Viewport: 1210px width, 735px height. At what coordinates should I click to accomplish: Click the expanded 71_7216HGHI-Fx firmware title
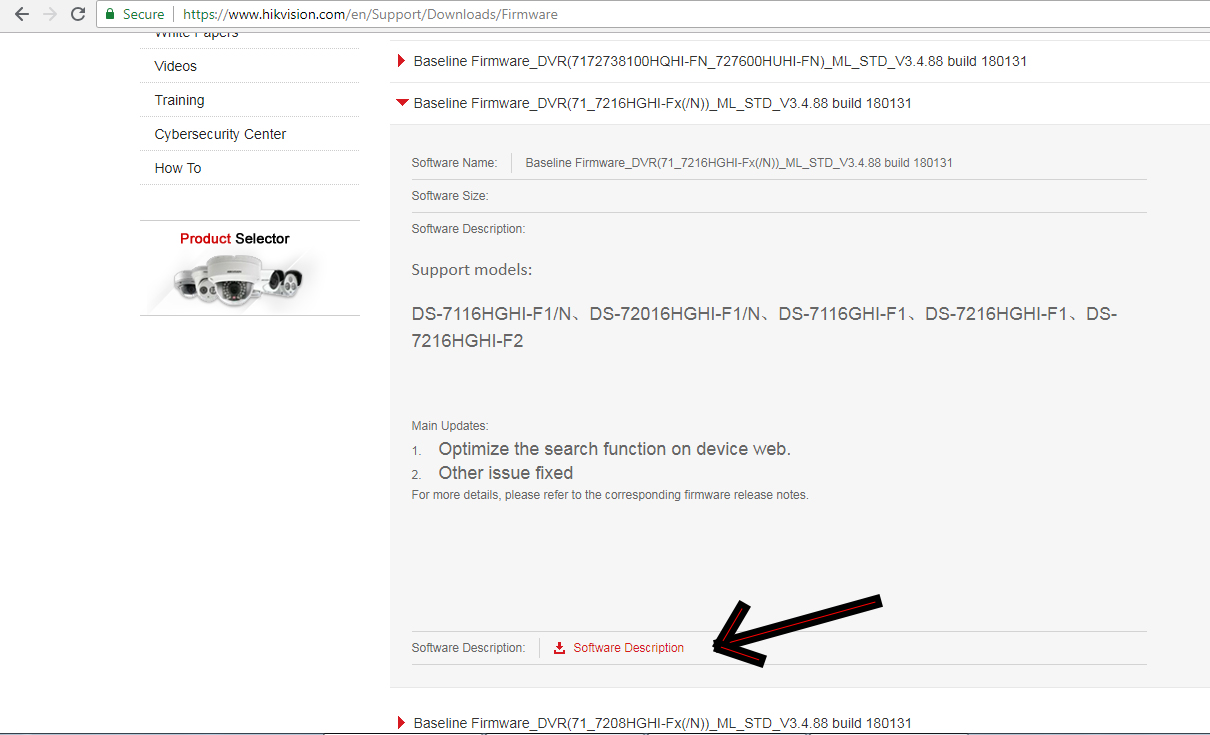662,103
